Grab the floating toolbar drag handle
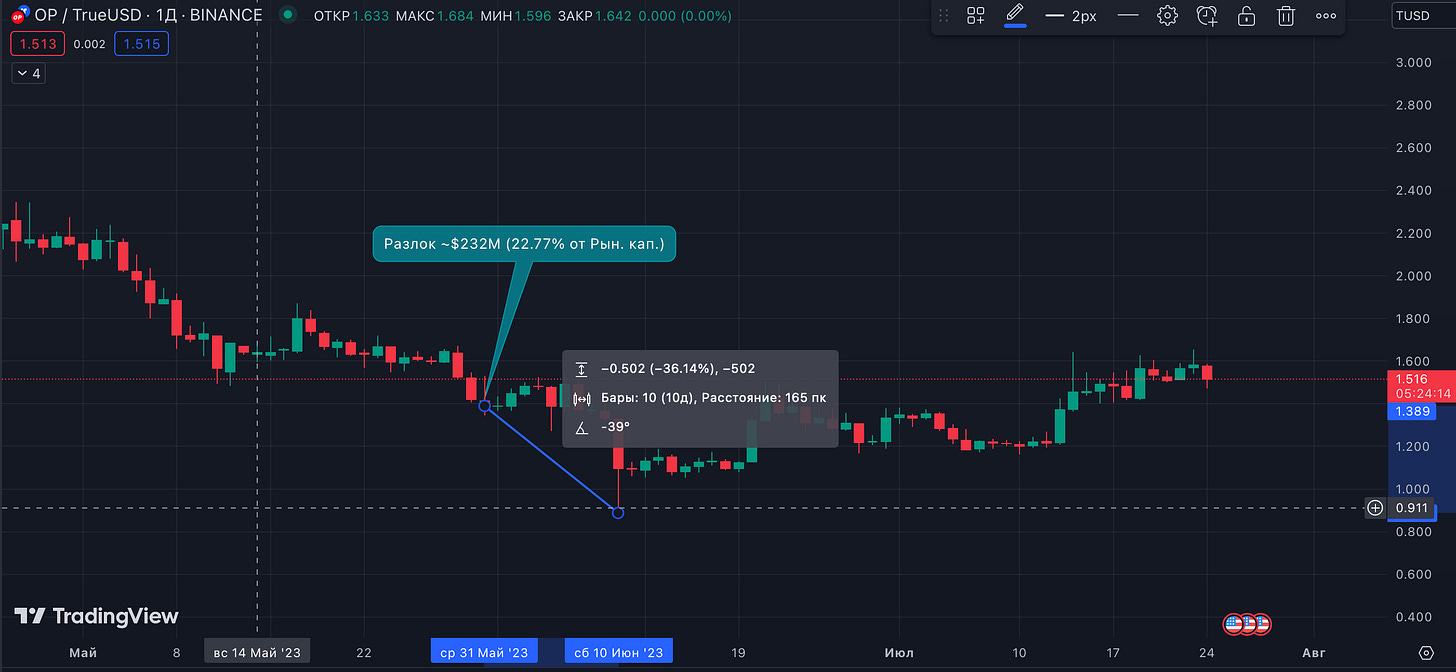1456x672 pixels. coord(943,15)
